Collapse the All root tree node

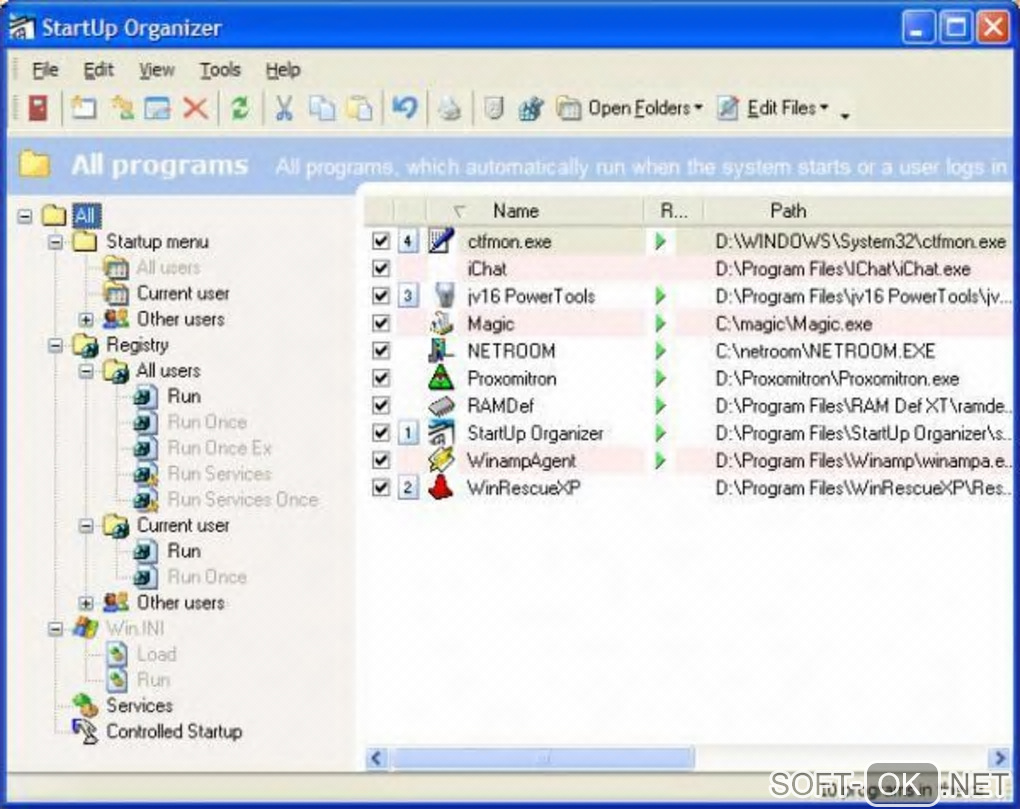click(25, 216)
